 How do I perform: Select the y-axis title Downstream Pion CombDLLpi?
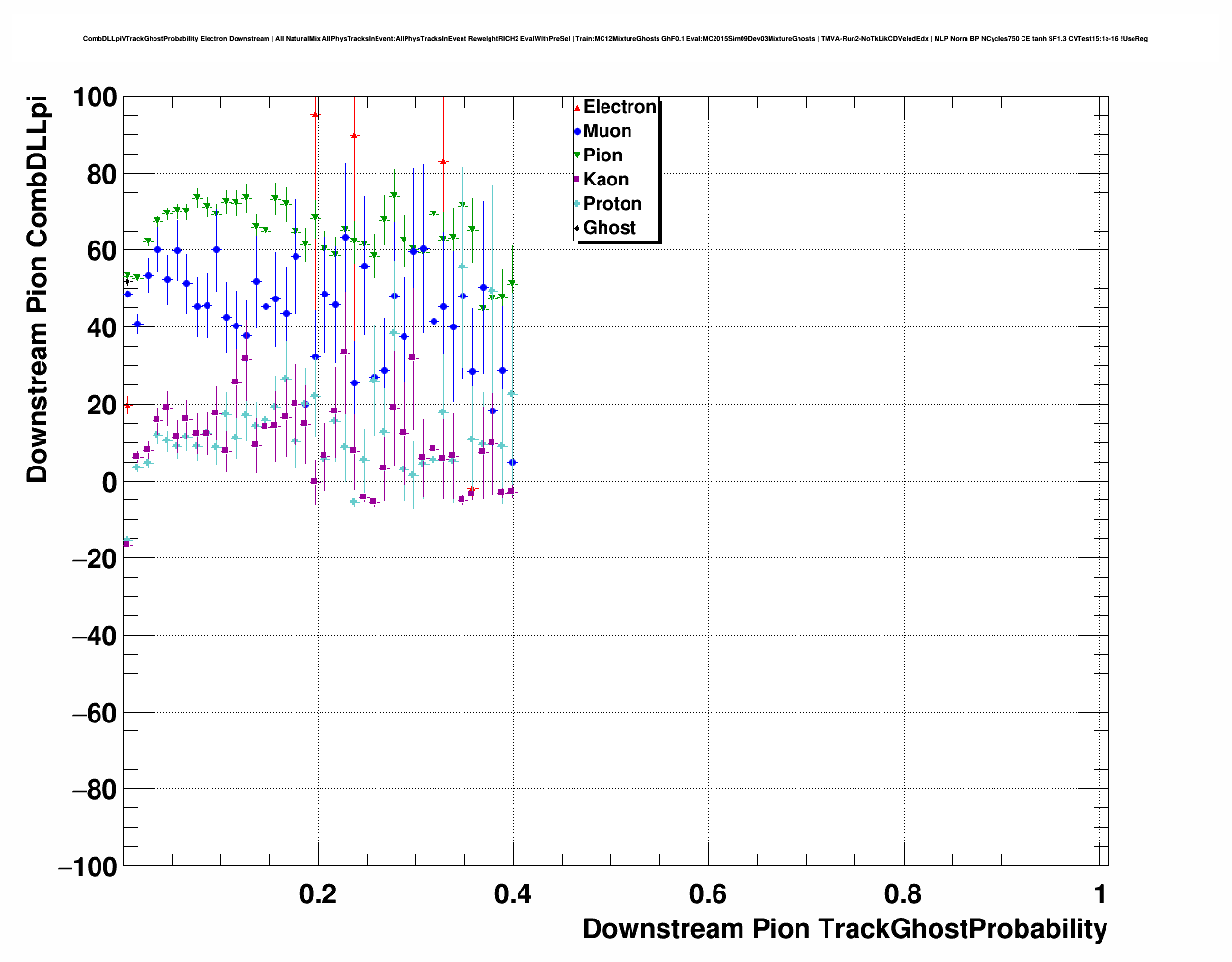pyautogui.click(x=37, y=290)
